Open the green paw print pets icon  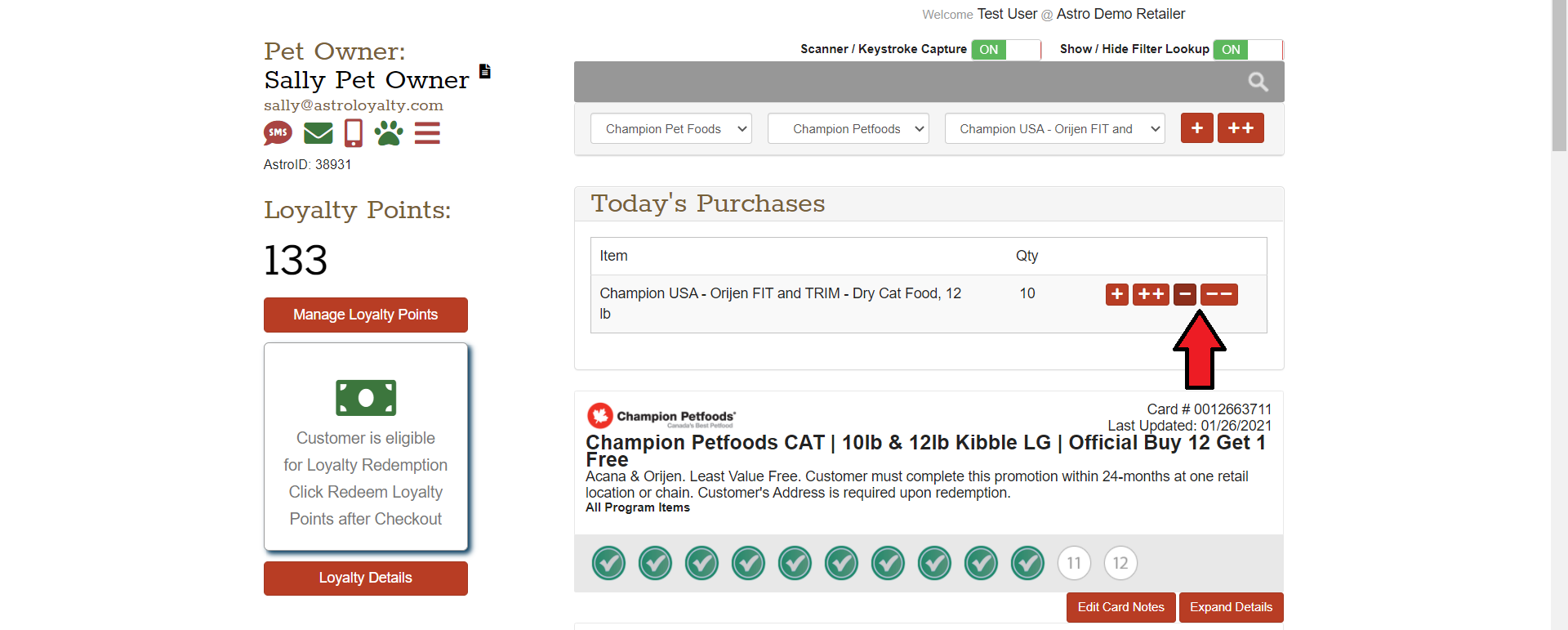tap(389, 132)
